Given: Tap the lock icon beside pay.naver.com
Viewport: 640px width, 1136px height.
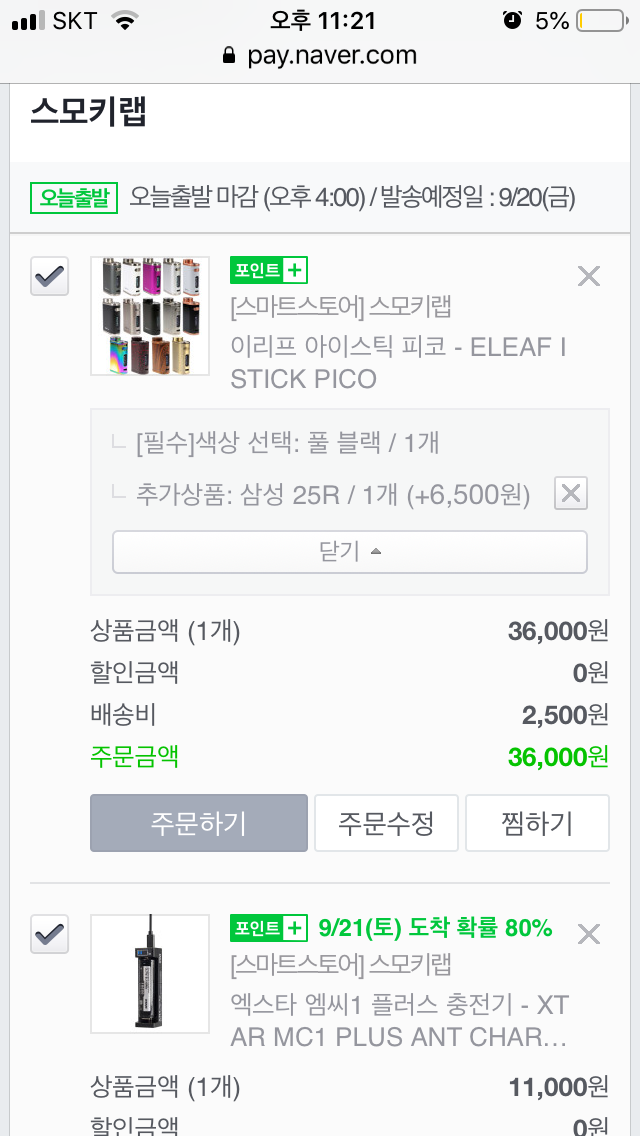Looking at the screenshot, I should [x=230, y=56].
